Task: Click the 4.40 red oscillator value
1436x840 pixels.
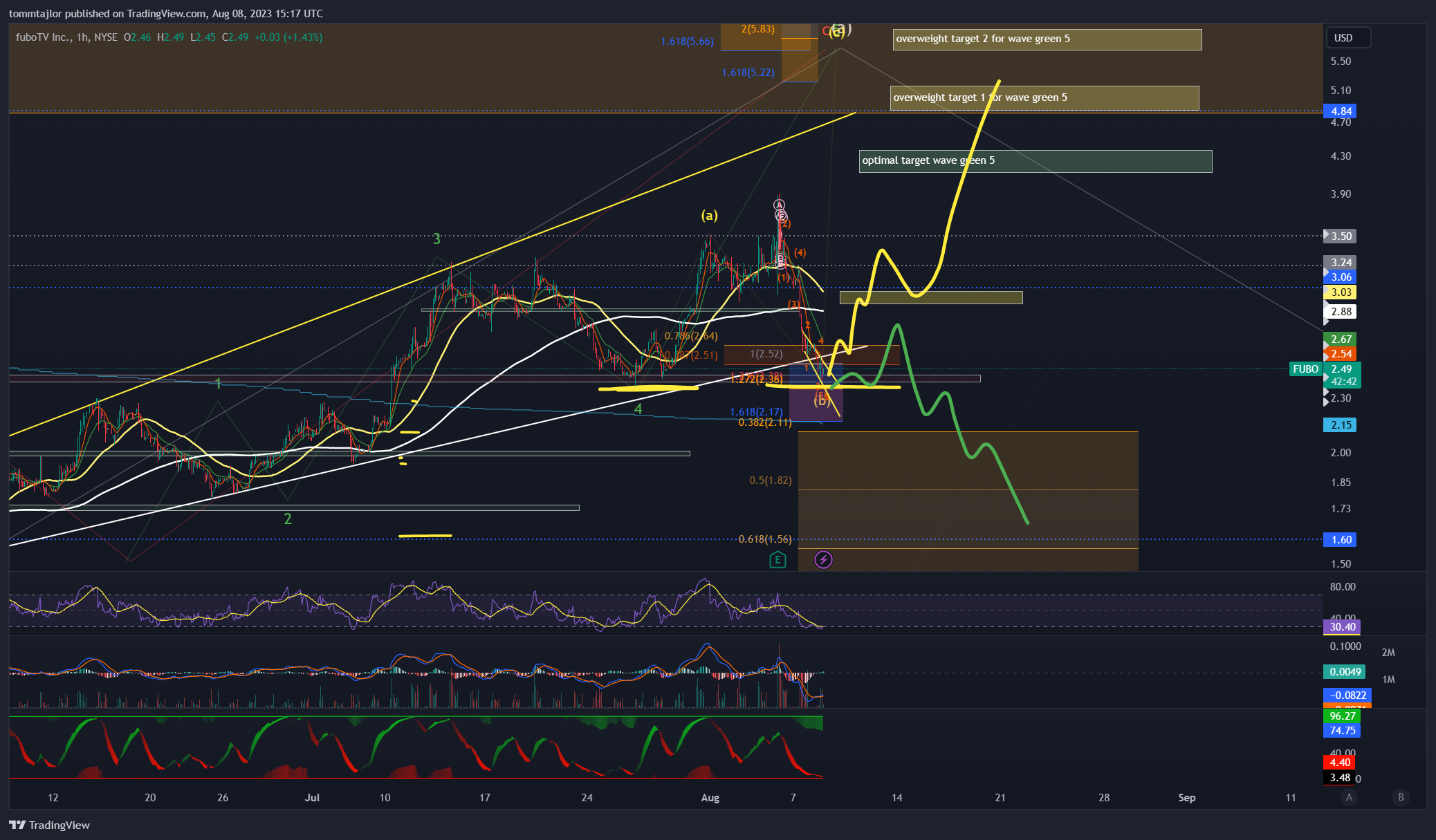Action: click(1340, 763)
